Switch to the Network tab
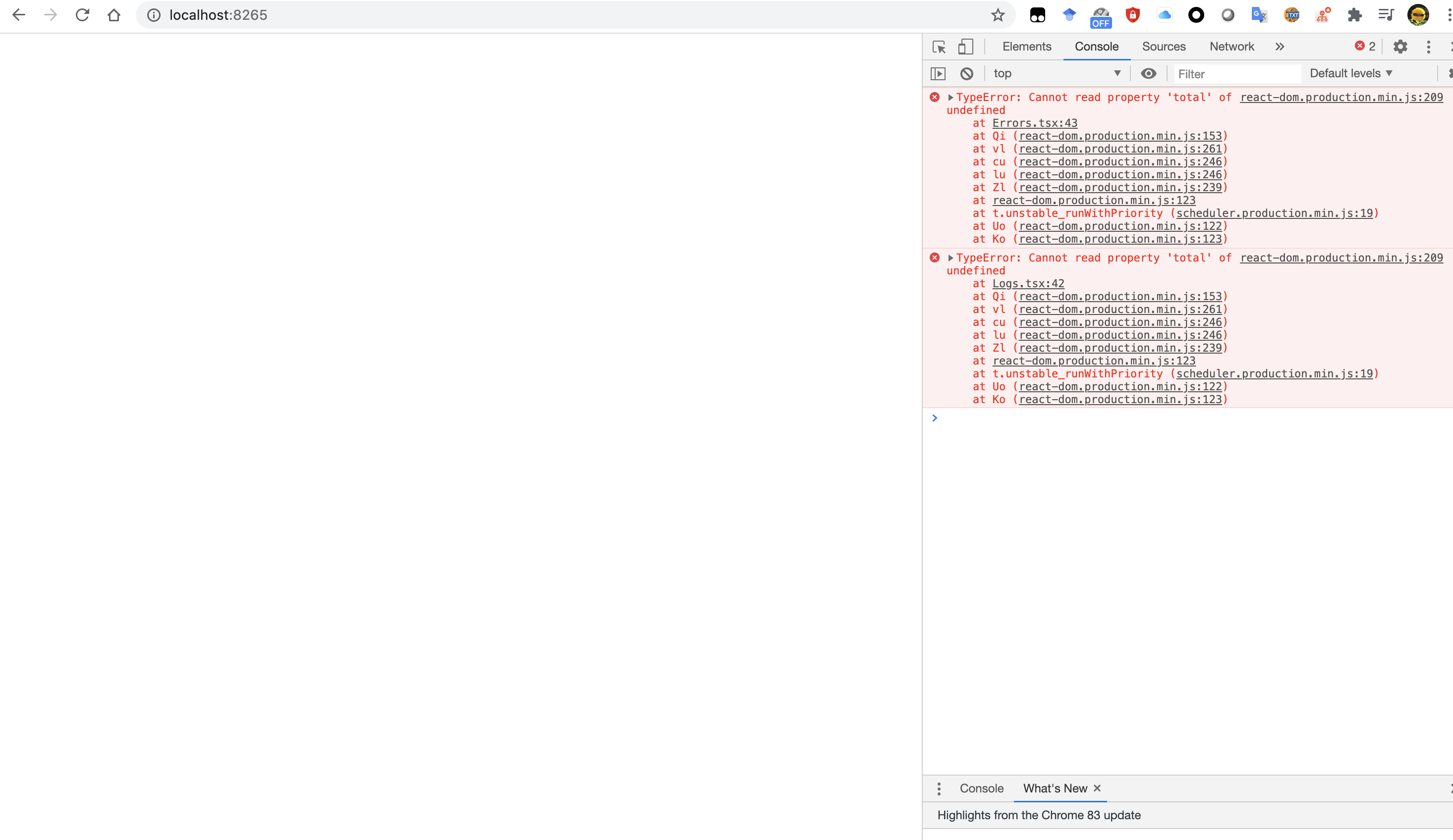 click(x=1231, y=47)
